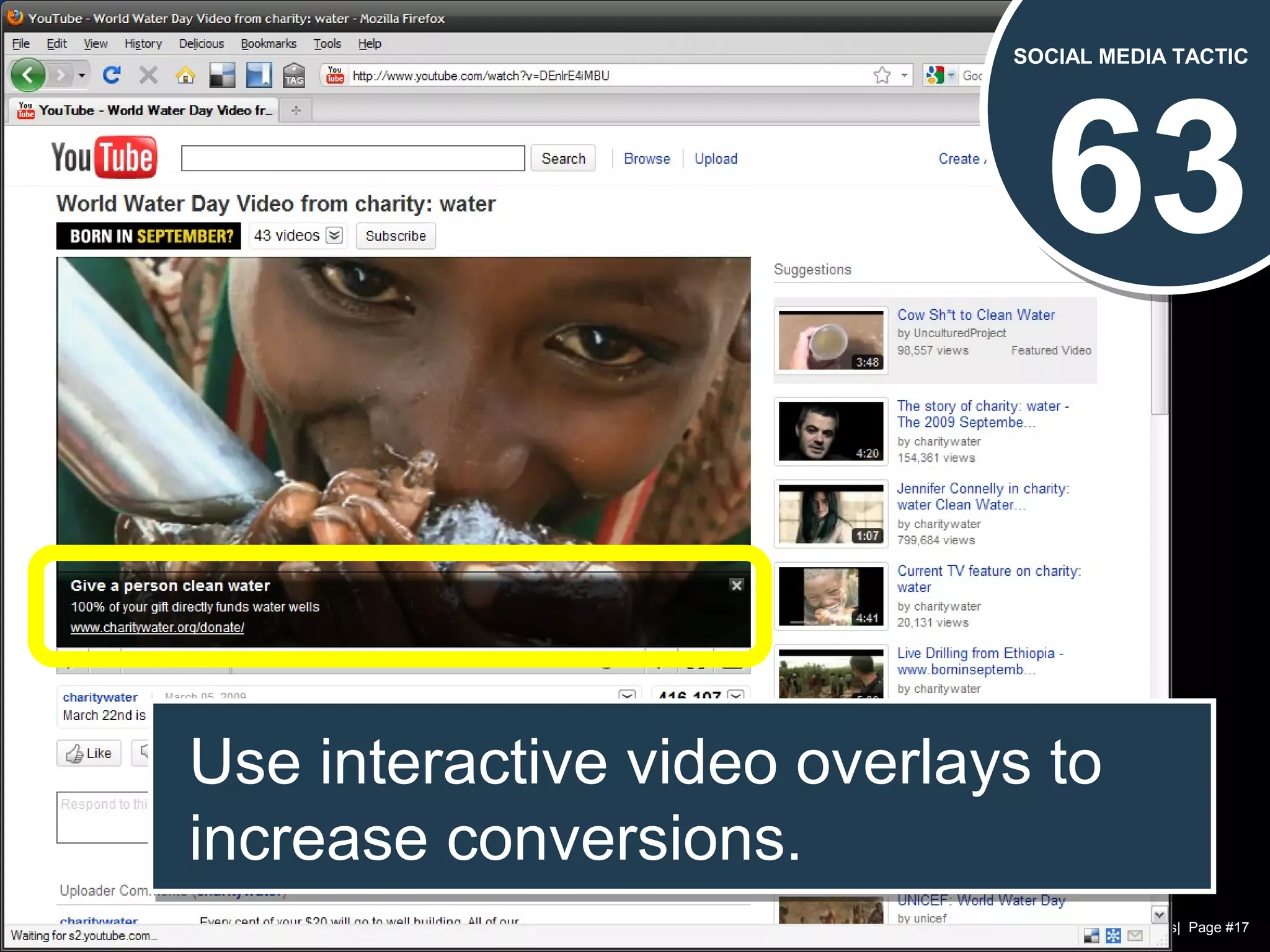Click the scrollbar down arrow
The width and height of the screenshot is (1270, 952).
click(1160, 914)
